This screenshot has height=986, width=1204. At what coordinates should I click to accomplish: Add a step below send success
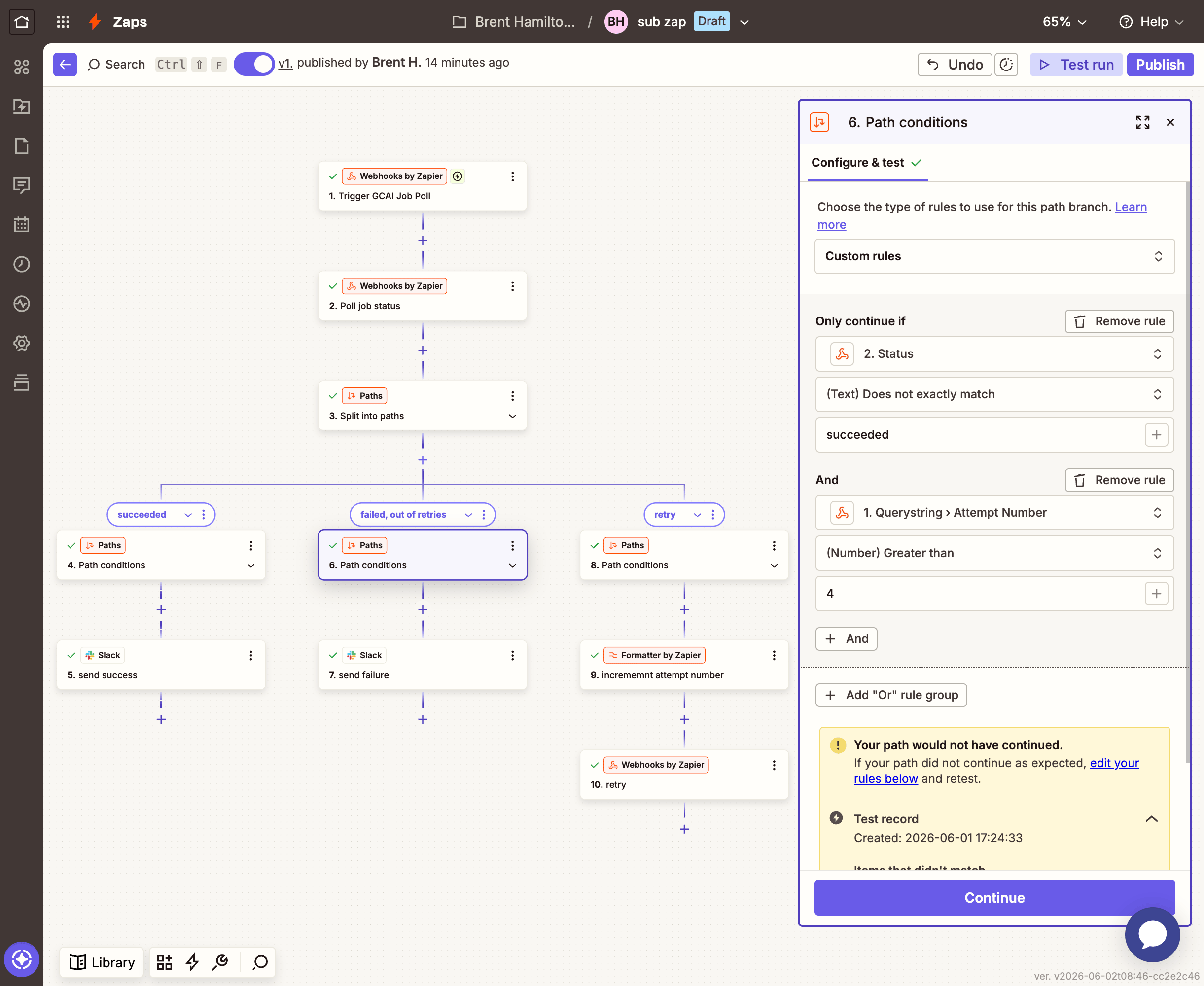click(x=161, y=719)
